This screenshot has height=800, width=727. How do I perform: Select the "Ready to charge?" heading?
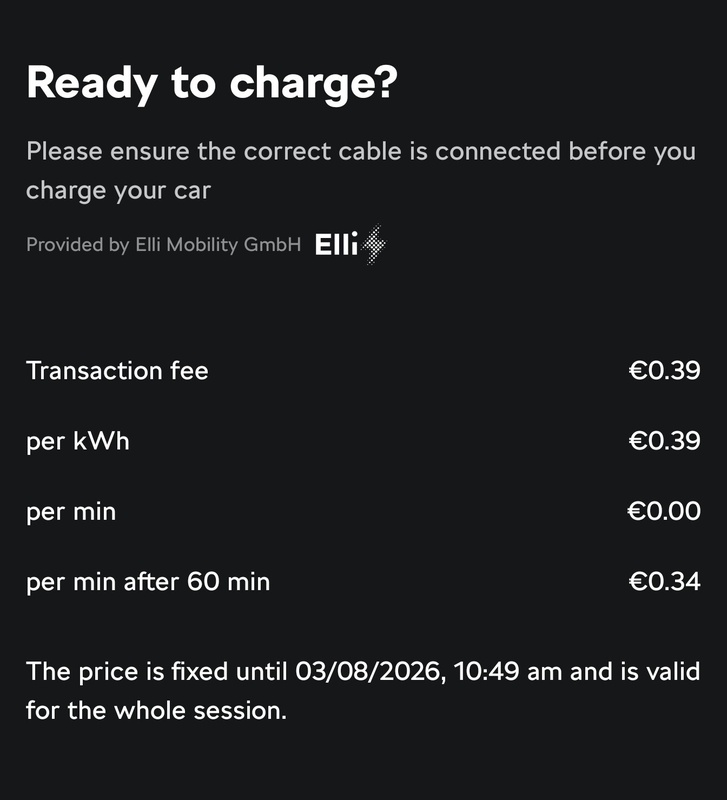coord(212,83)
